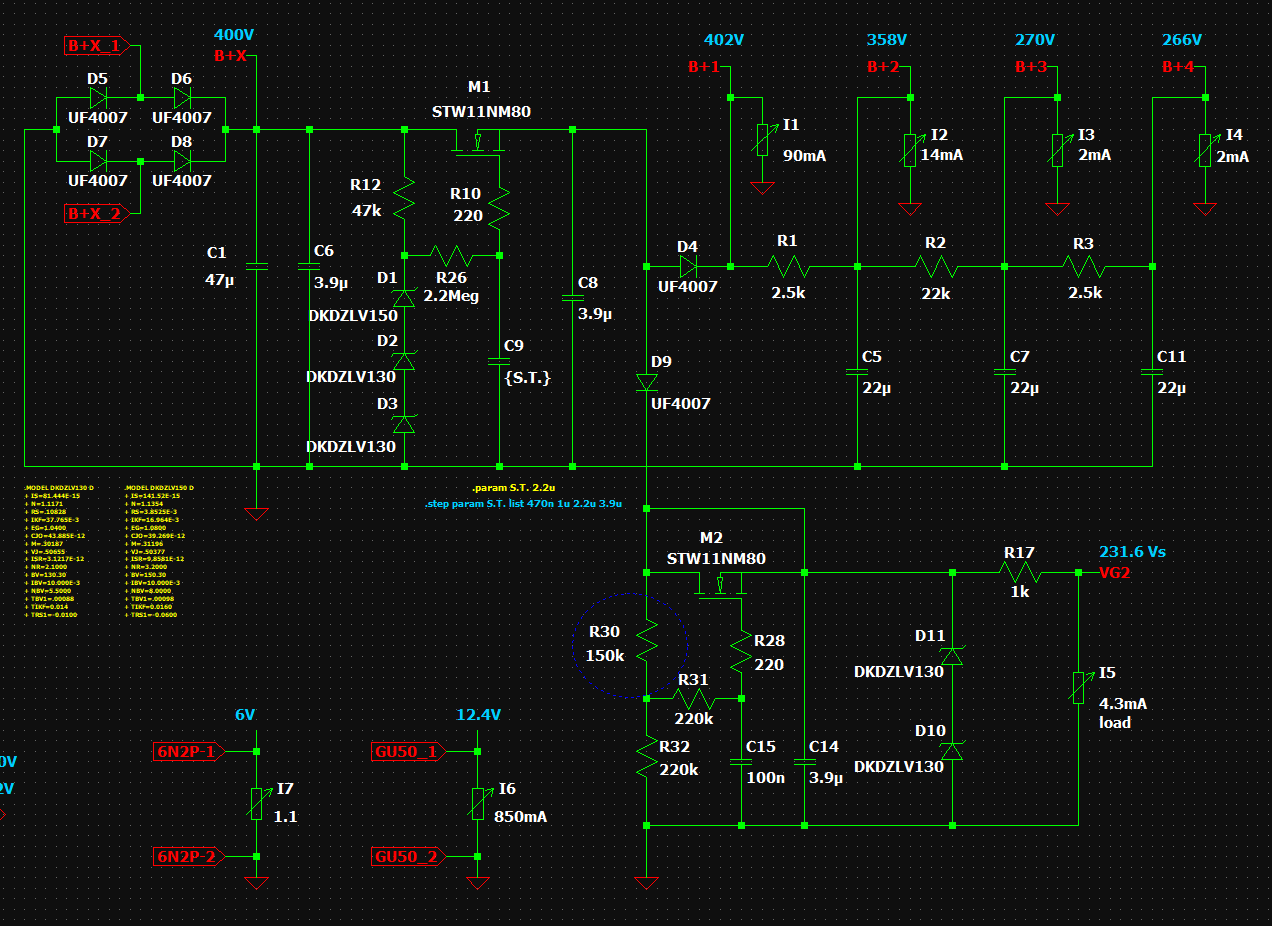Viewport: 1272px width, 926px height.
Task: Click the D11 zener diode symbol
Action: click(x=952, y=655)
